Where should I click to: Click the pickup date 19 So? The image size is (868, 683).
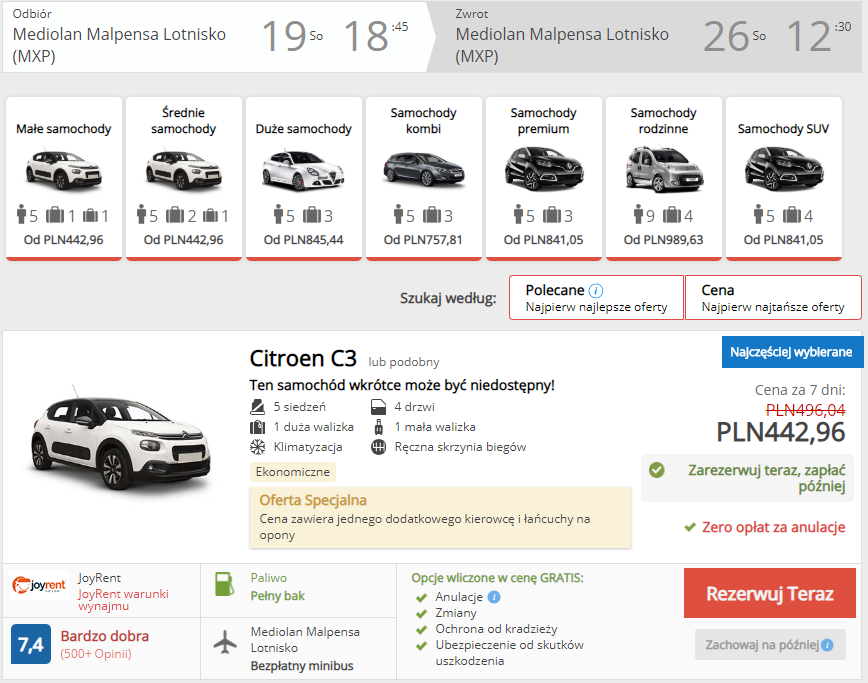pos(292,36)
